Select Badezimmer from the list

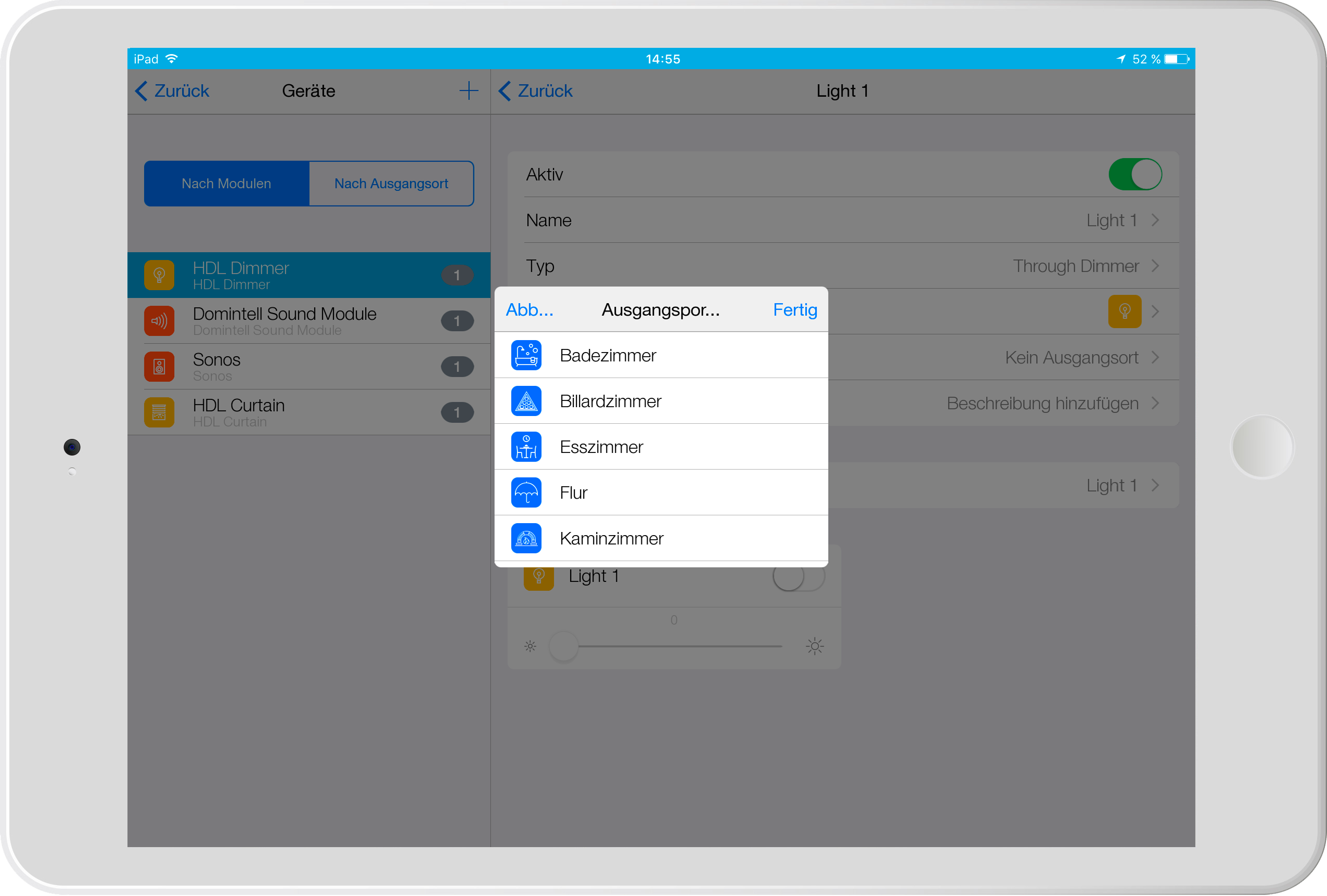661,355
